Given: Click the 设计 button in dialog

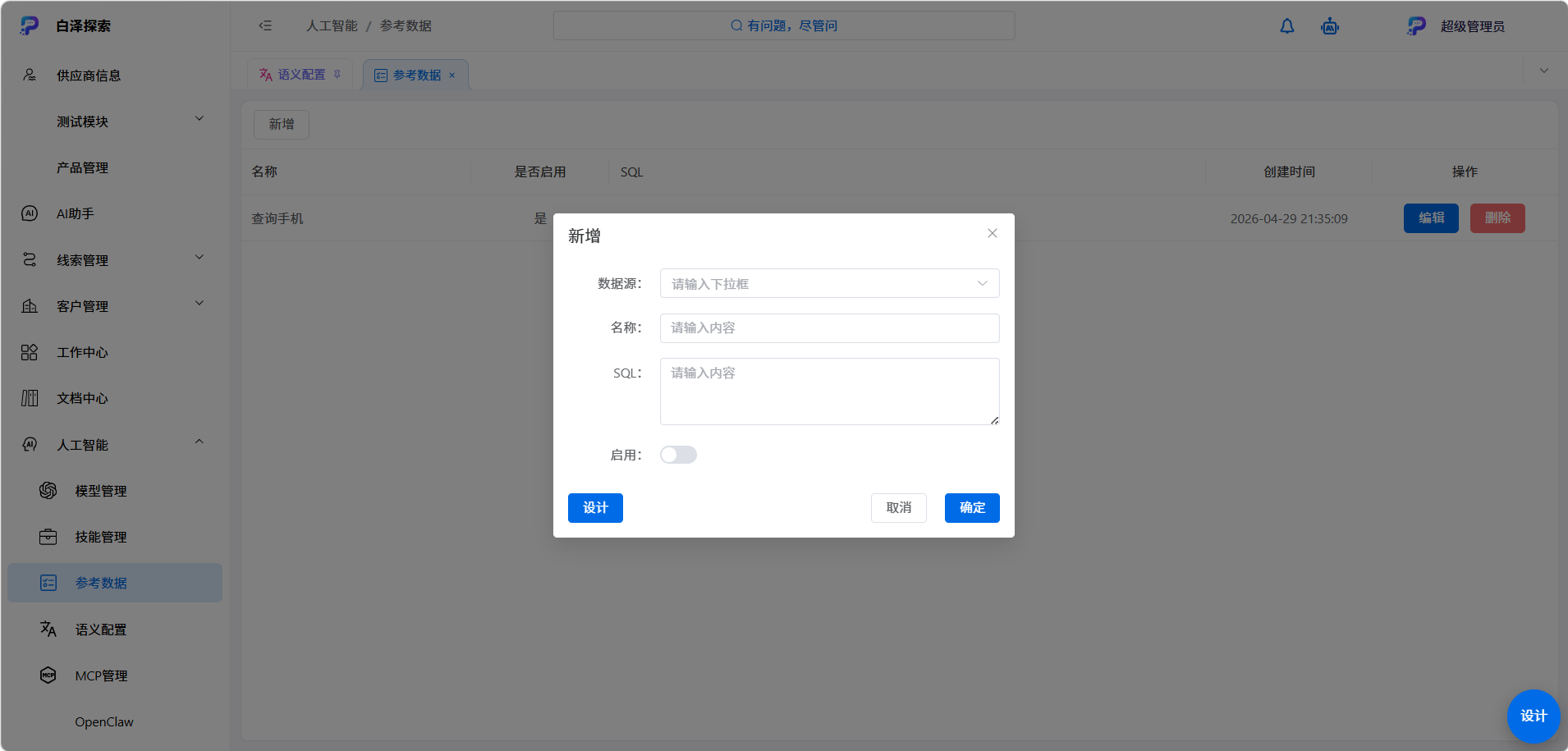Looking at the screenshot, I should [x=595, y=507].
